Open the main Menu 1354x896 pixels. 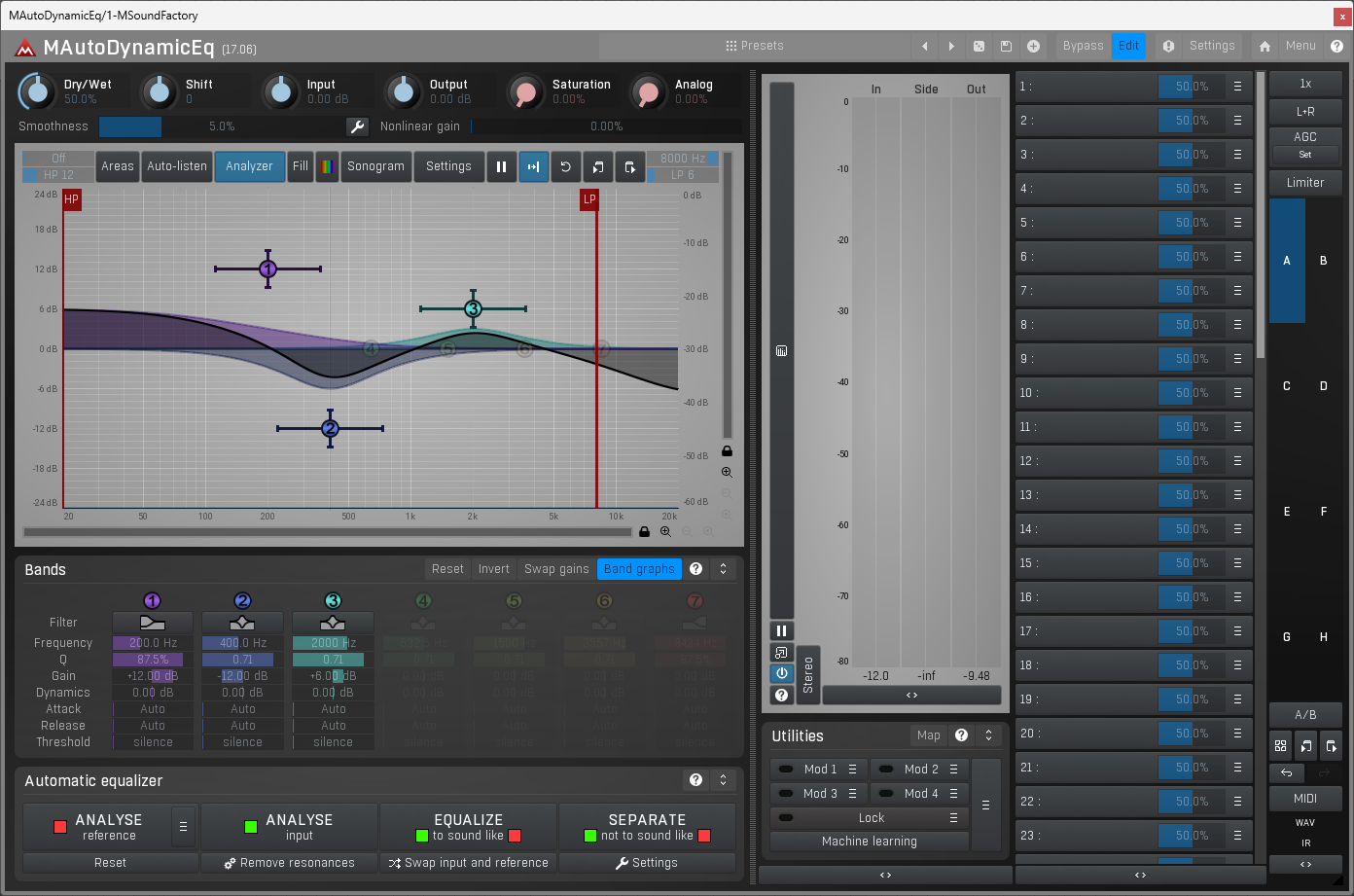[x=1301, y=46]
